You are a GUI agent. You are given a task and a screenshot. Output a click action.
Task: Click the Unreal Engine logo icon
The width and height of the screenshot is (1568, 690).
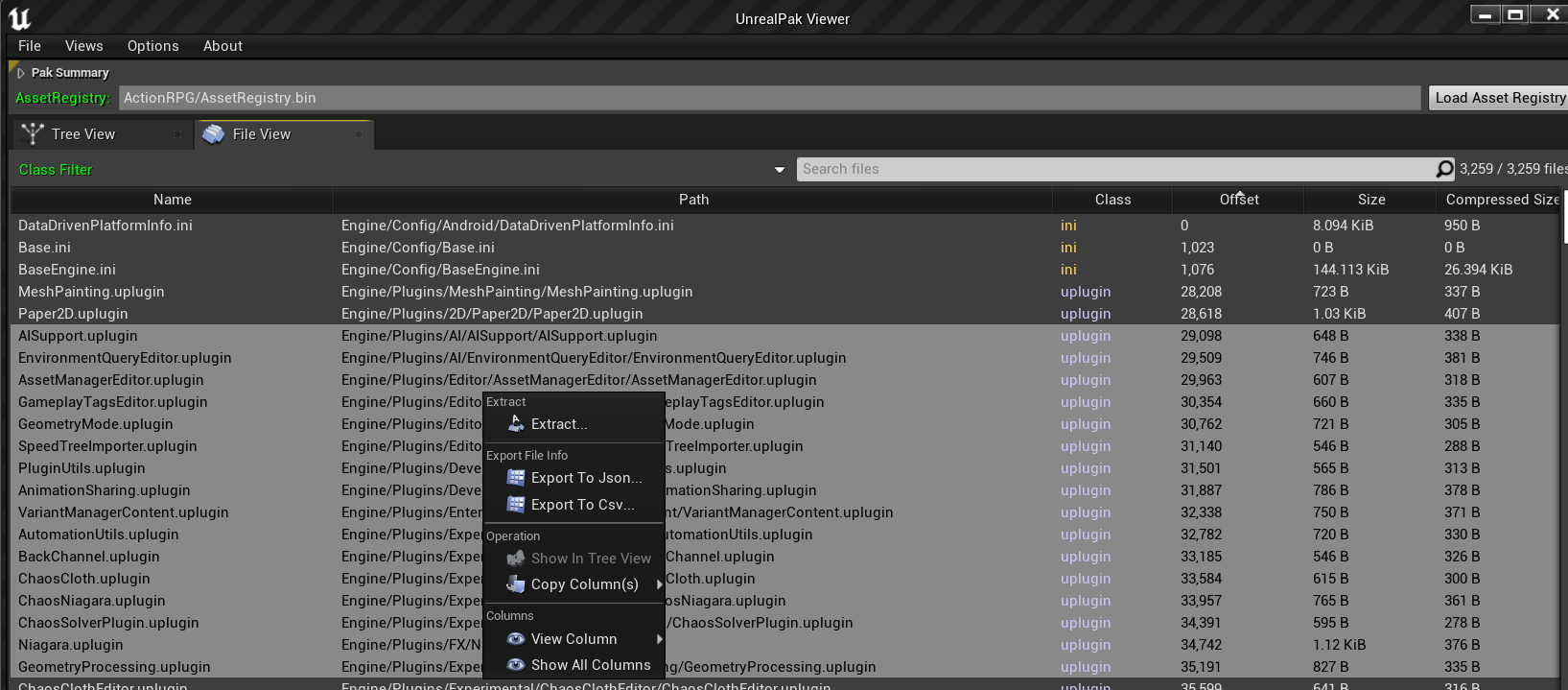19,17
